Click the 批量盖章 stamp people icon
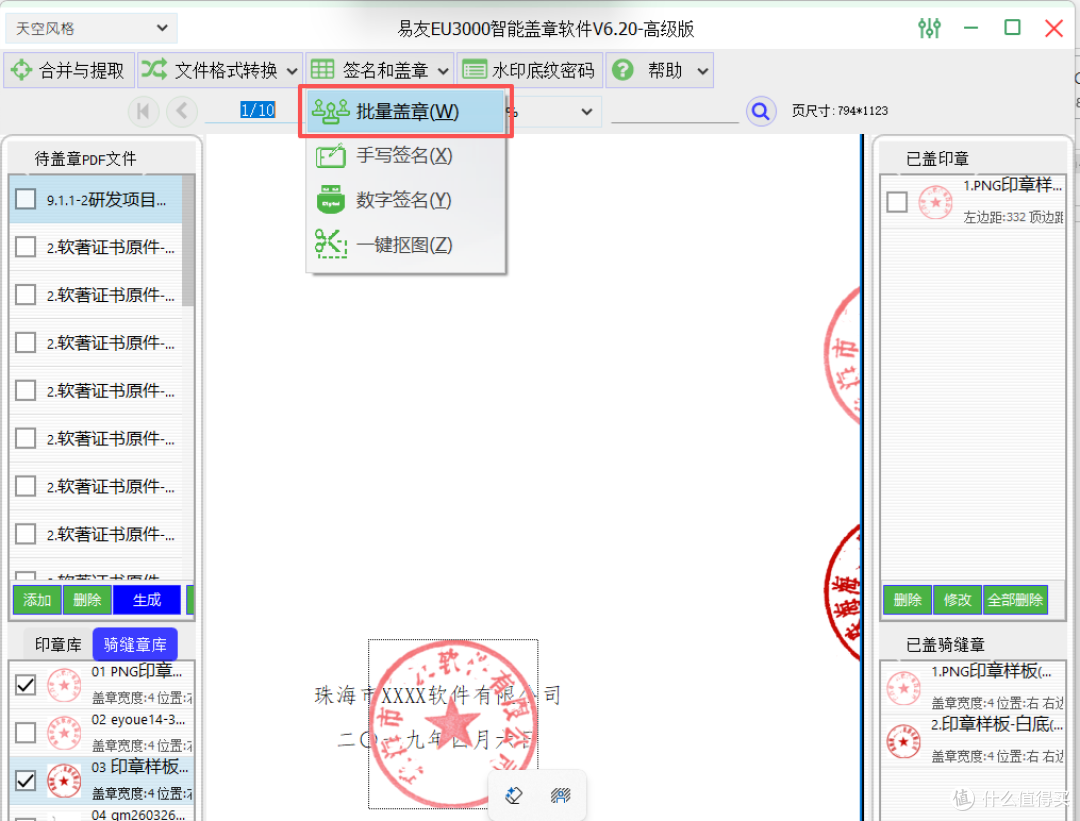 (331, 111)
